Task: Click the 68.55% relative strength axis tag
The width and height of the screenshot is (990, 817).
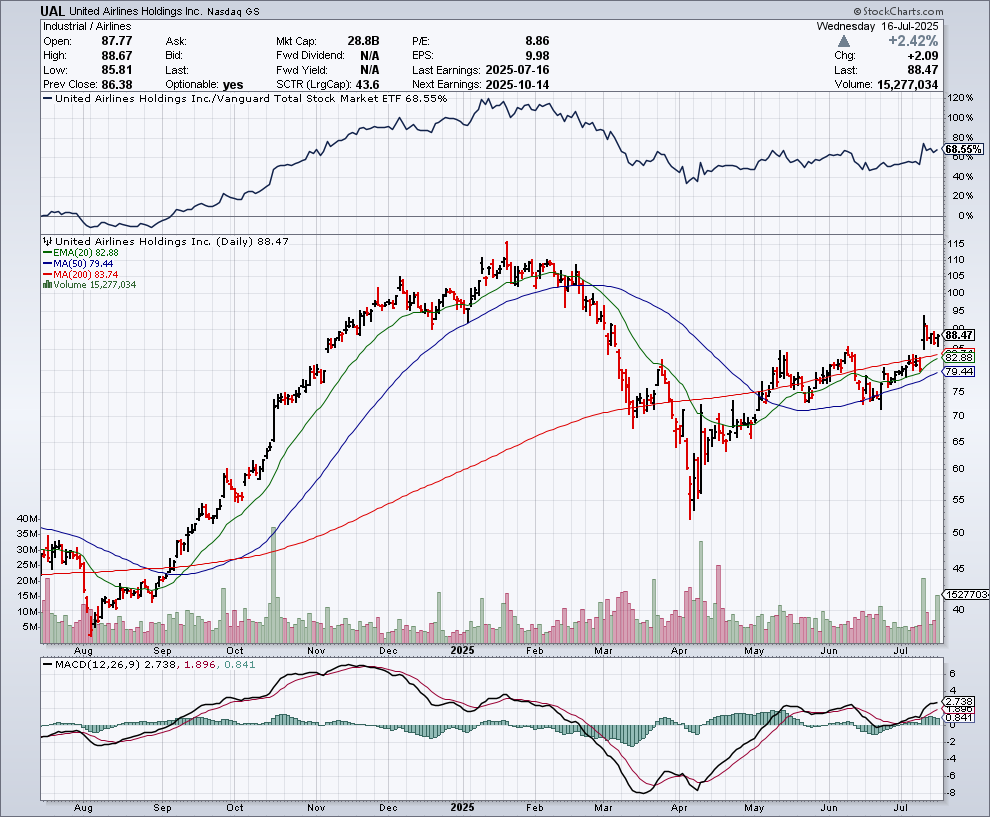Action: (x=963, y=150)
